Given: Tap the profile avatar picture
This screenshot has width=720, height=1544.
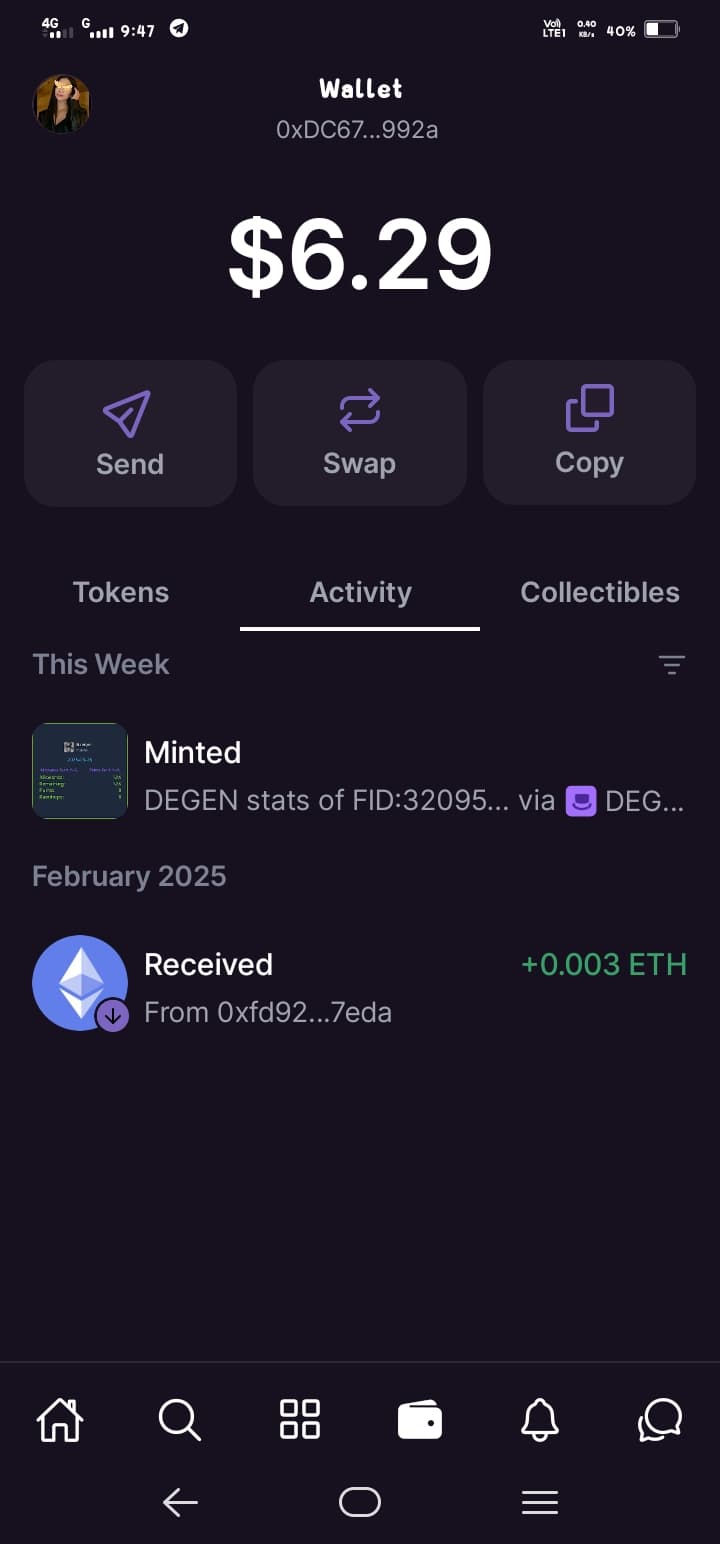Looking at the screenshot, I should (62, 104).
